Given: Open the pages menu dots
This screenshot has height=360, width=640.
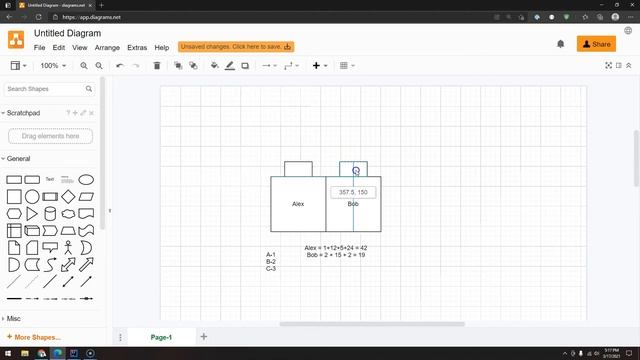Looking at the screenshot, I should 120,337.
